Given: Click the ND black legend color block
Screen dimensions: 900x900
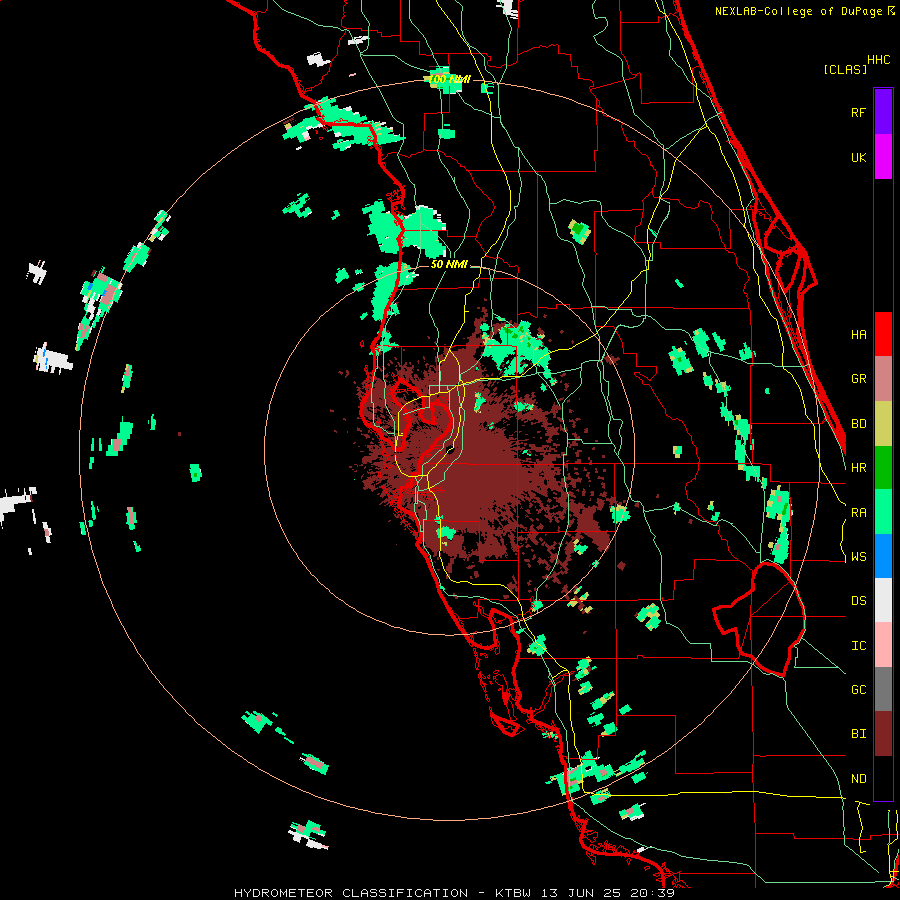Looking at the screenshot, I should coord(883,778).
